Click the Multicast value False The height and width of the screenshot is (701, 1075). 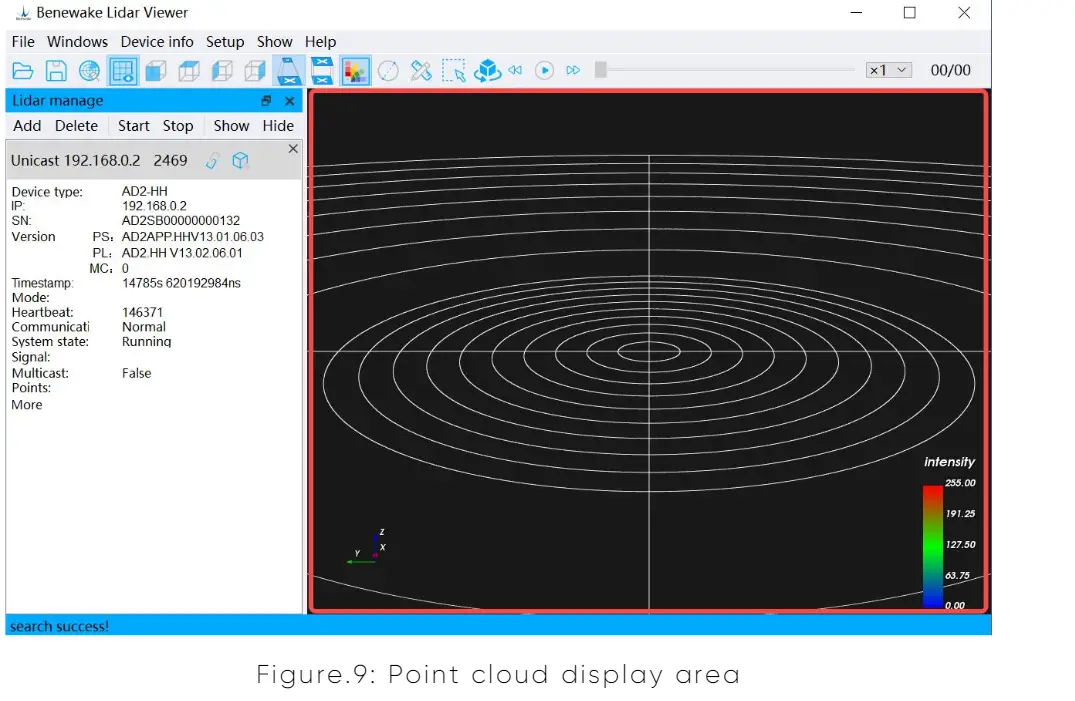click(x=136, y=373)
